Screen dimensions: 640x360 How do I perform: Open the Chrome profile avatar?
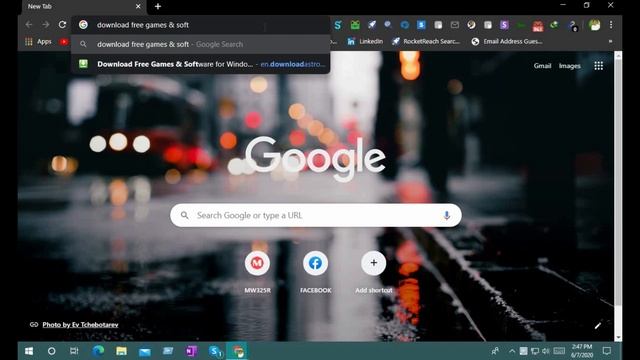pyautogui.click(x=594, y=25)
